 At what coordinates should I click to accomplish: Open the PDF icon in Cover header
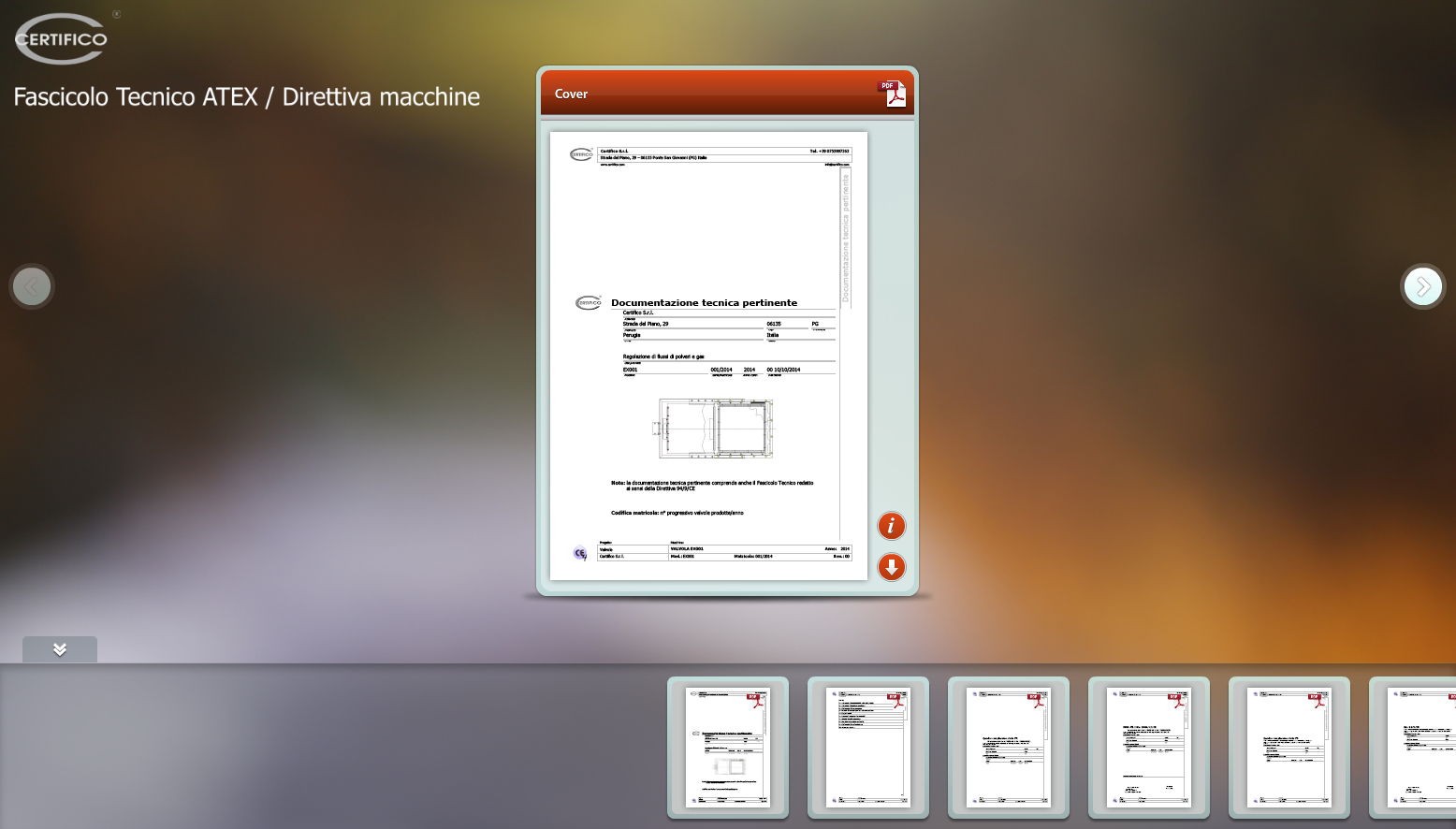coord(892,94)
